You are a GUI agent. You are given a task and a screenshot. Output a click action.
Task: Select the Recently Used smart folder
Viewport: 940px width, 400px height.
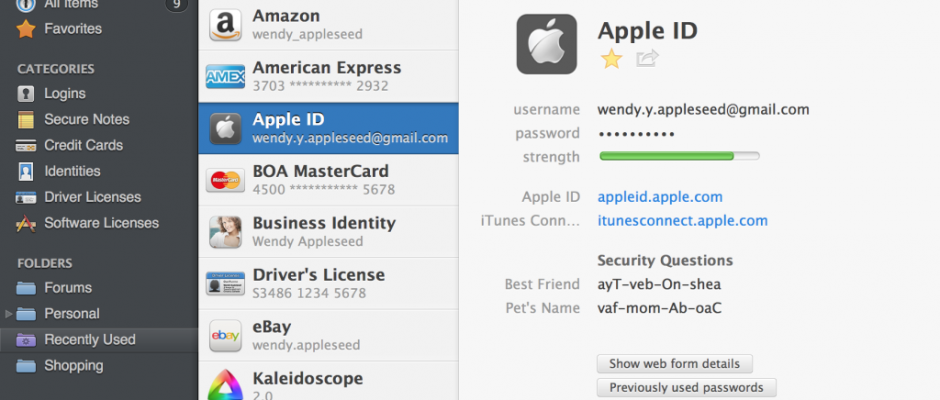[89, 340]
